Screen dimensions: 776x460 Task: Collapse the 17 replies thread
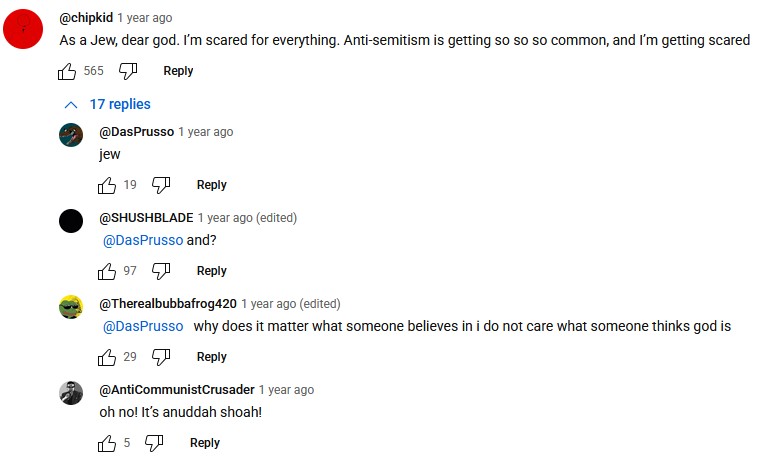tap(107, 104)
